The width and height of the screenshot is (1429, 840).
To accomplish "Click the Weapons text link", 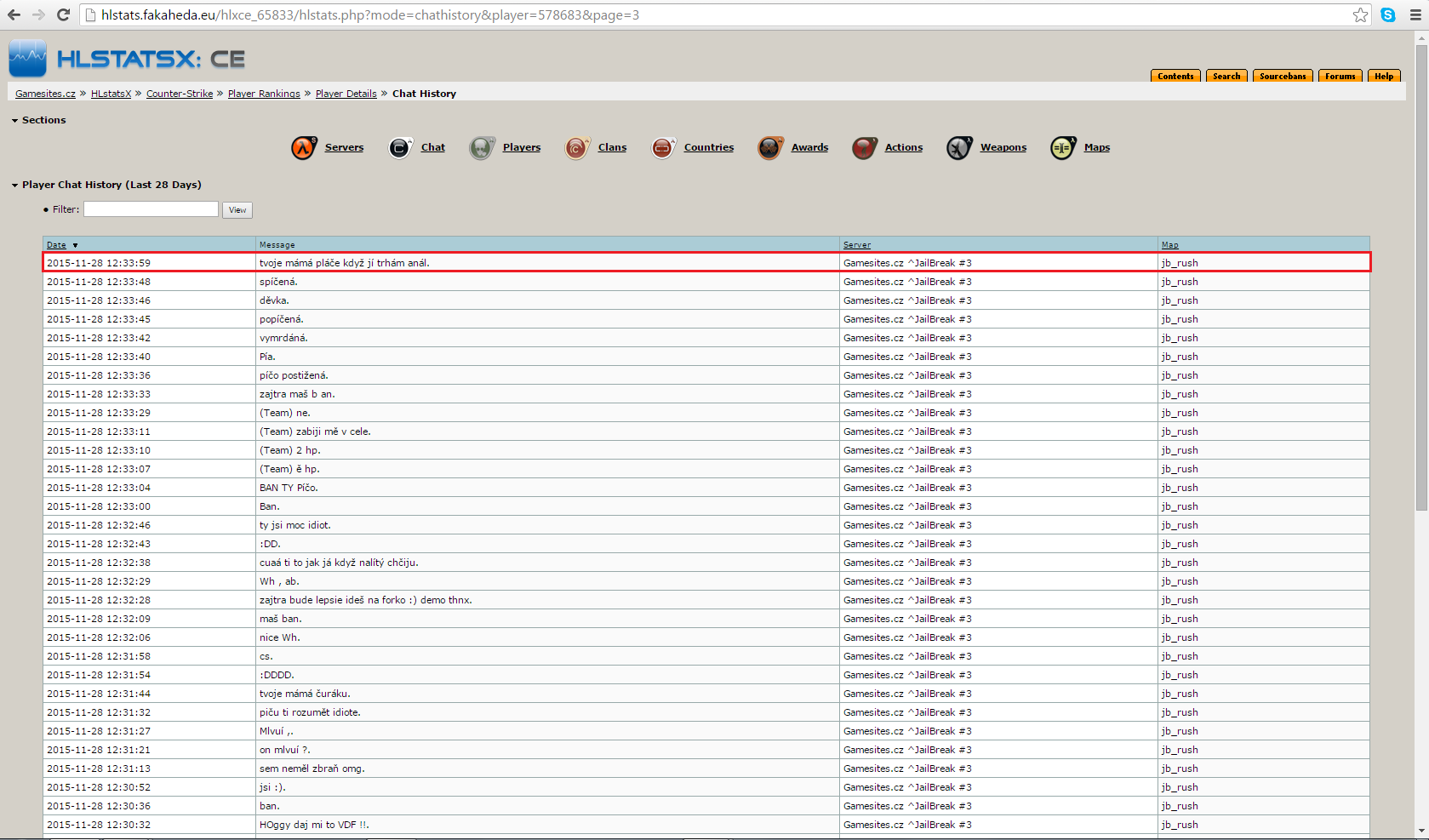I will click(x=1003, y=147).
